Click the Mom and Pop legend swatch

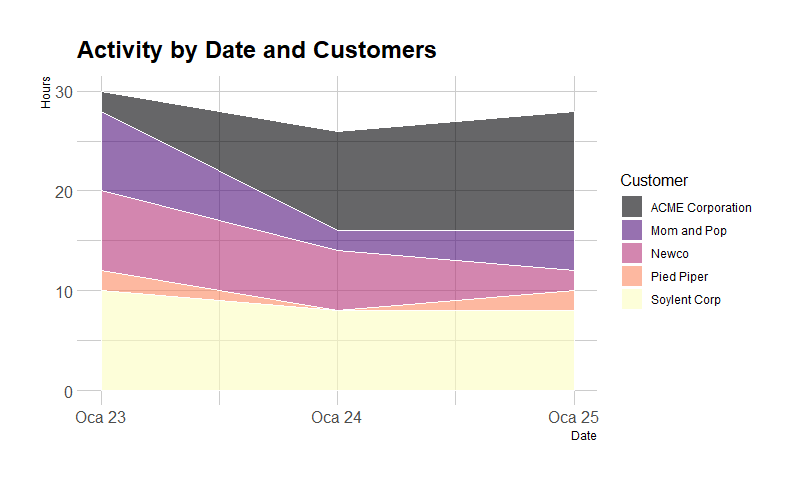632,231
